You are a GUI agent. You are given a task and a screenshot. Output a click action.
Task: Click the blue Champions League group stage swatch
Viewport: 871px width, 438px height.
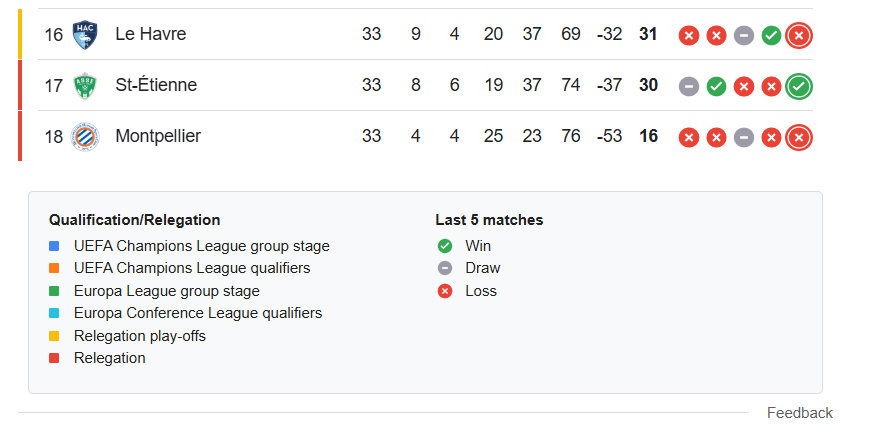click(54, 246)
